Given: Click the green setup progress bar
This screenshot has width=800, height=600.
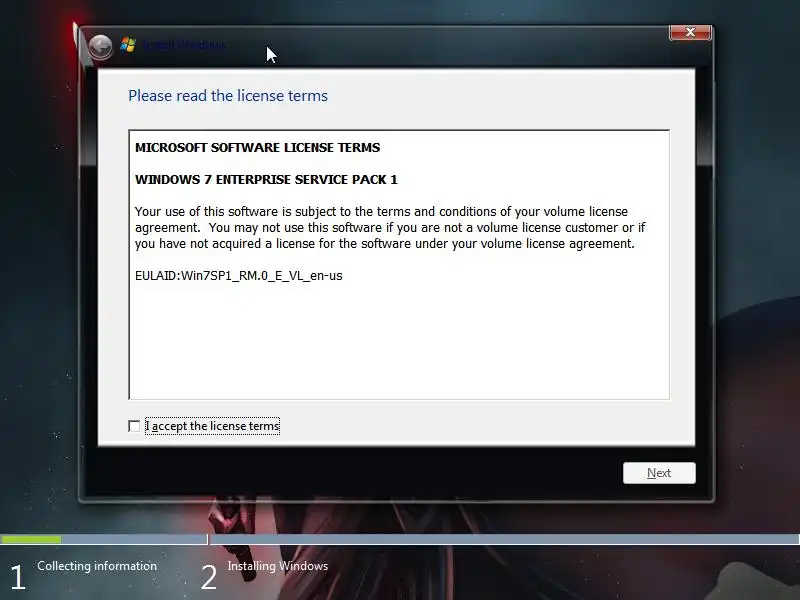Looking at the screenshot, I should 31,539.
